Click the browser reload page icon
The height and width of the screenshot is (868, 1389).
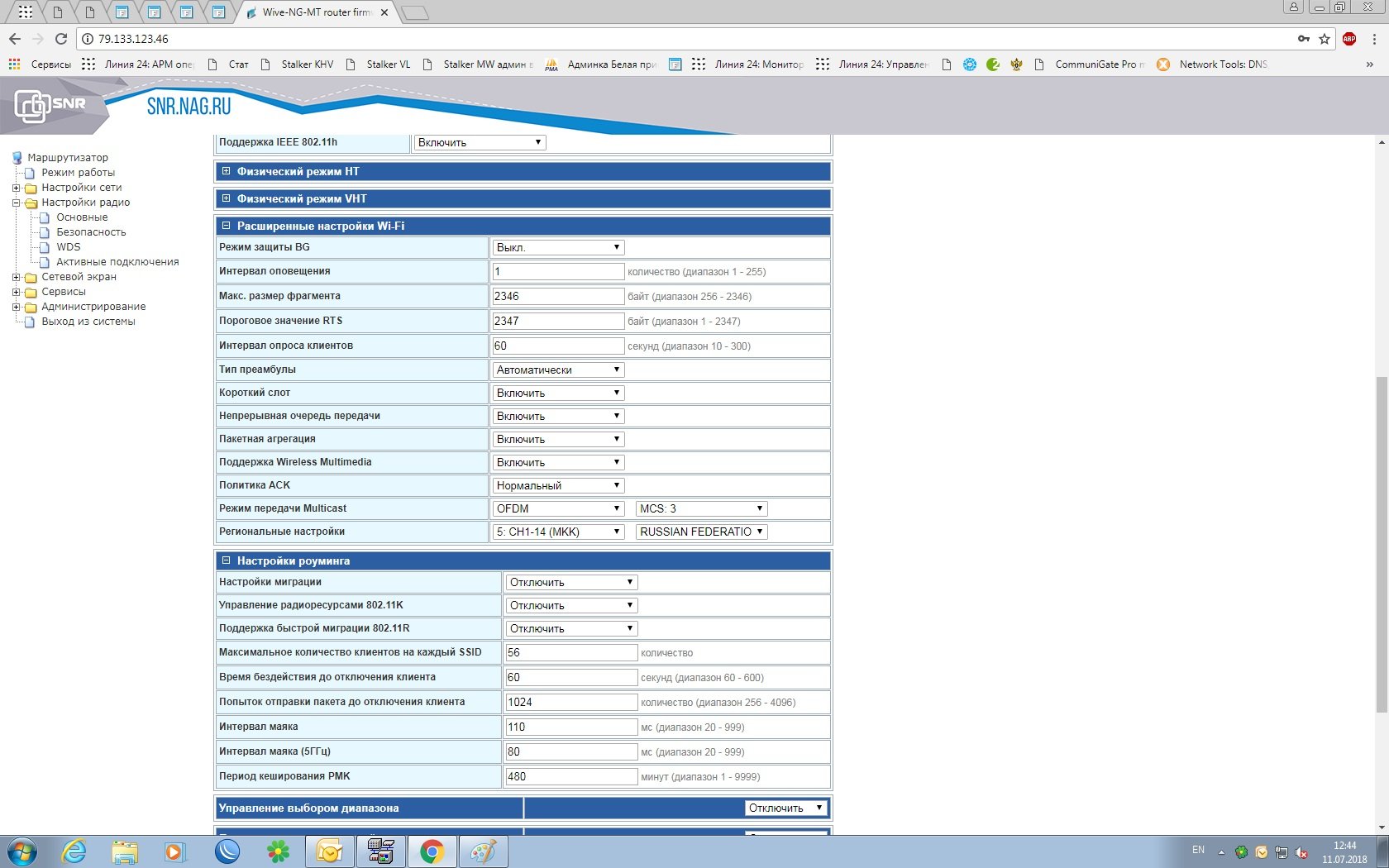tap(60, 39)
